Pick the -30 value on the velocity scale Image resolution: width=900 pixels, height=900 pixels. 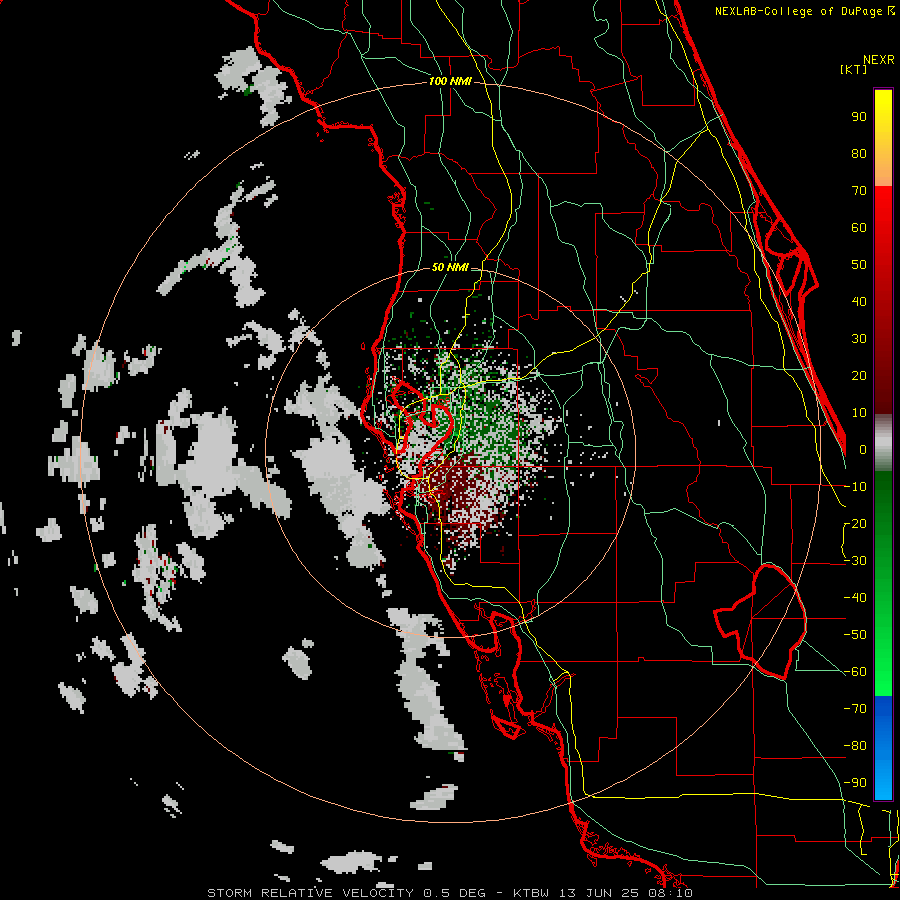point(855,561)
